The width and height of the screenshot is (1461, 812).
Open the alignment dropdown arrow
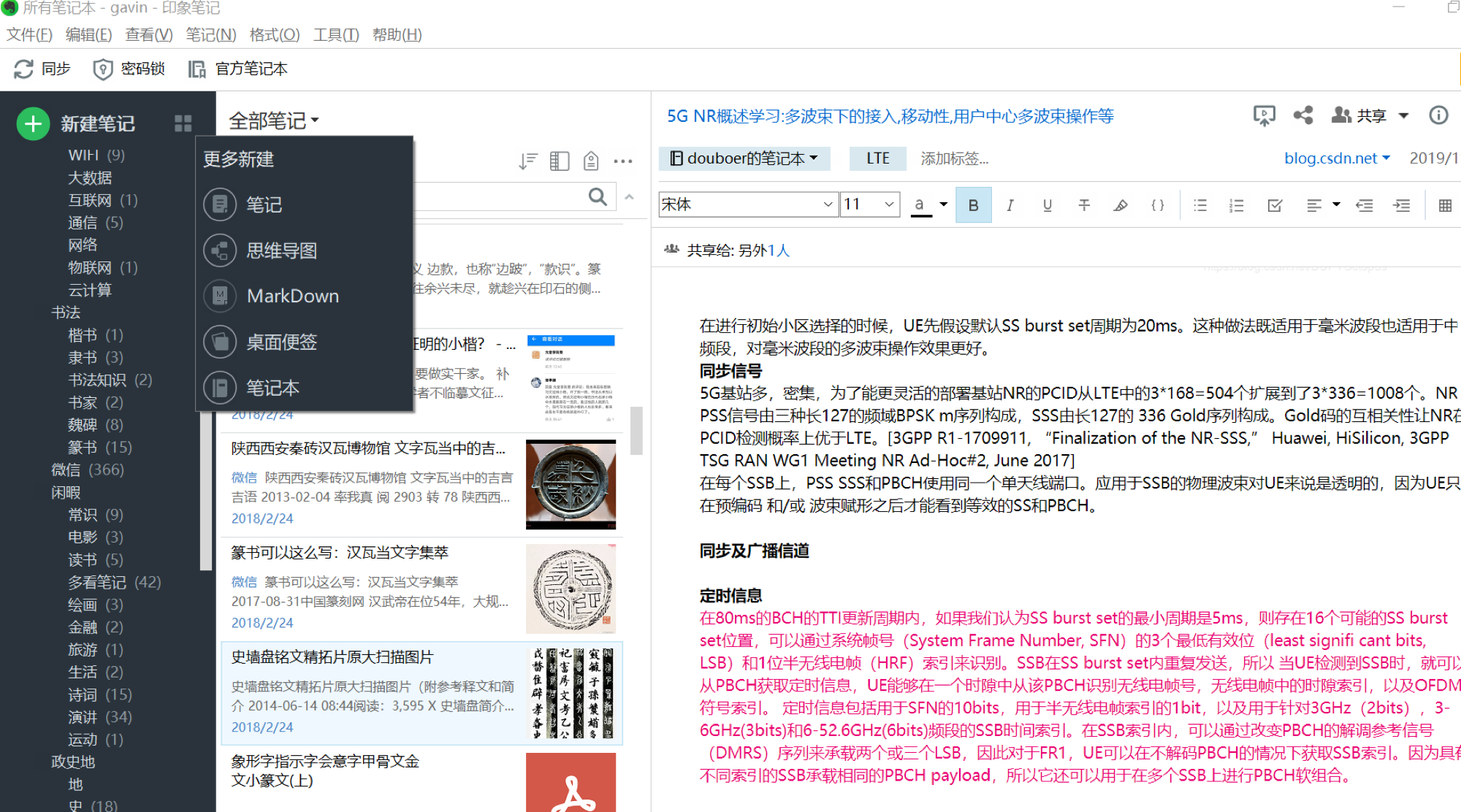[1336, 204]
